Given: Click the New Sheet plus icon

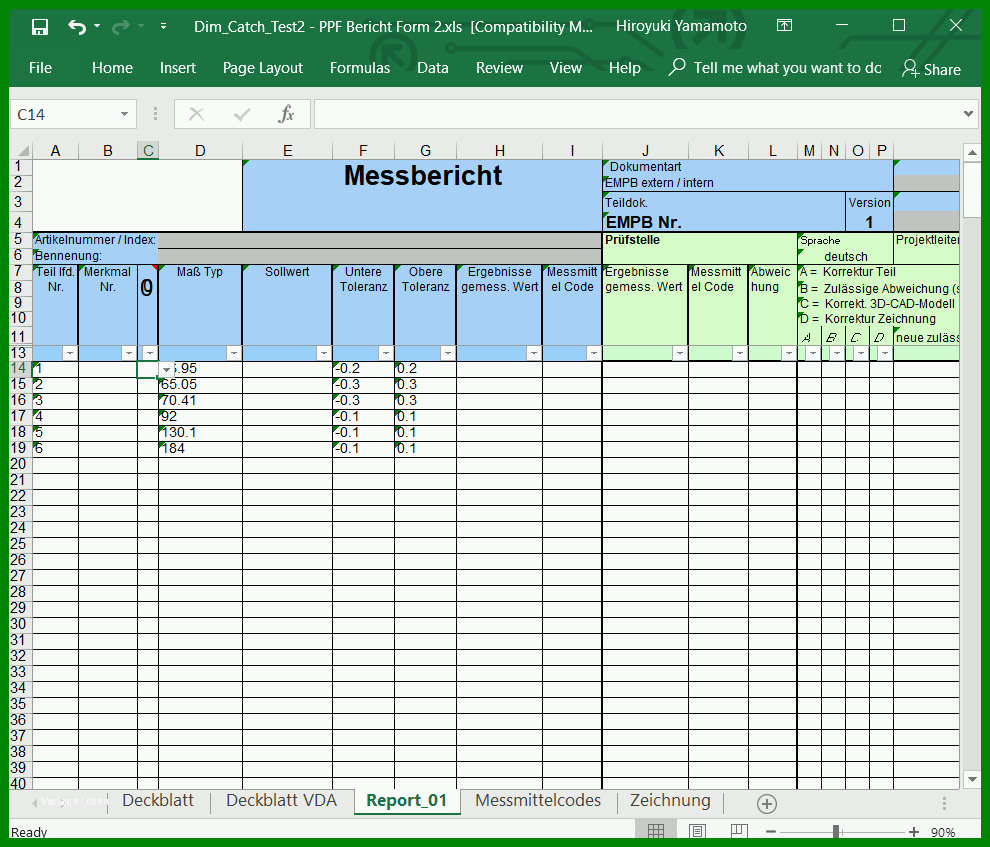Looking at the screenshot, I should point(766,803).
